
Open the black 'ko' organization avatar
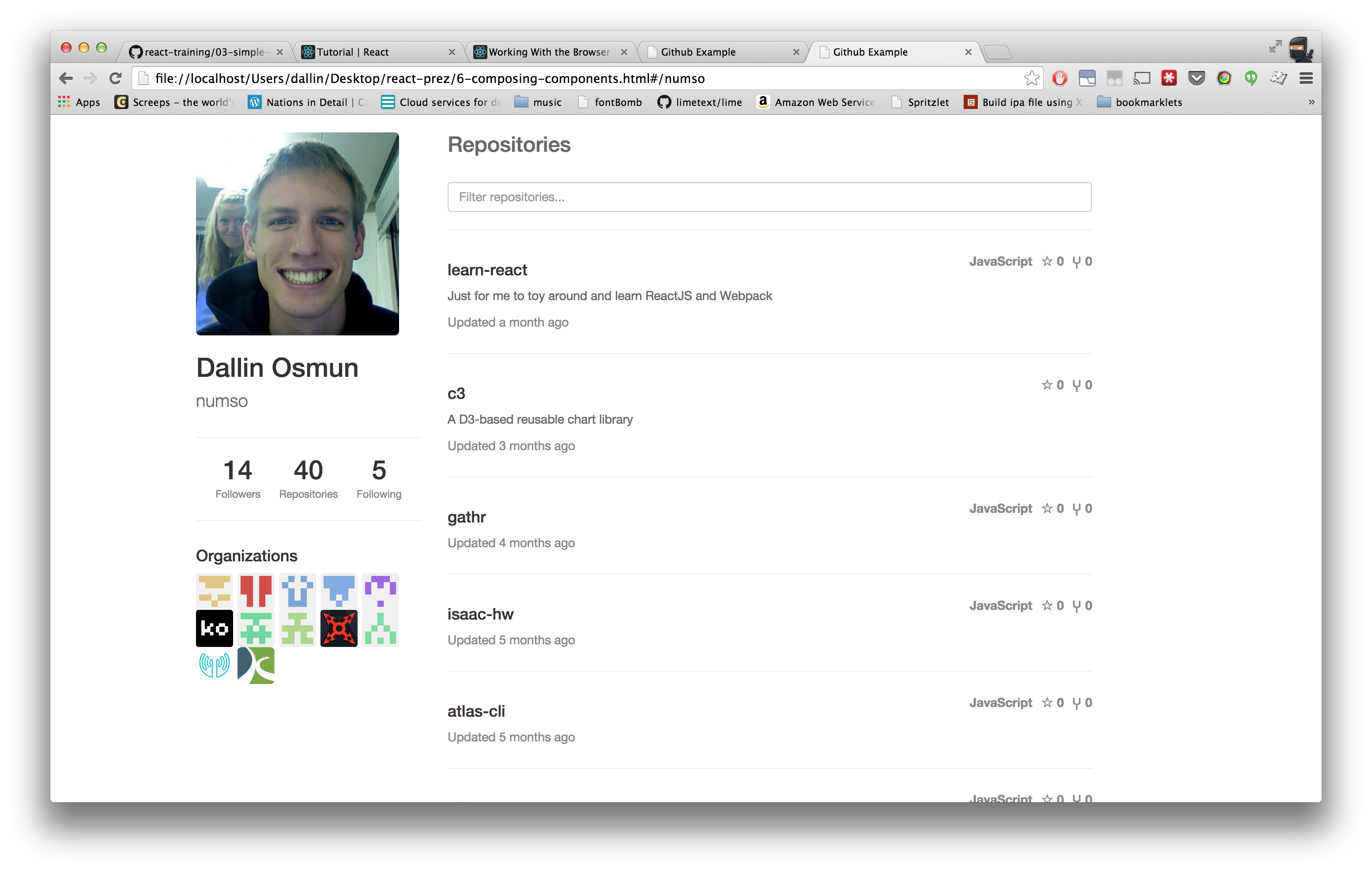click(214, 628)
